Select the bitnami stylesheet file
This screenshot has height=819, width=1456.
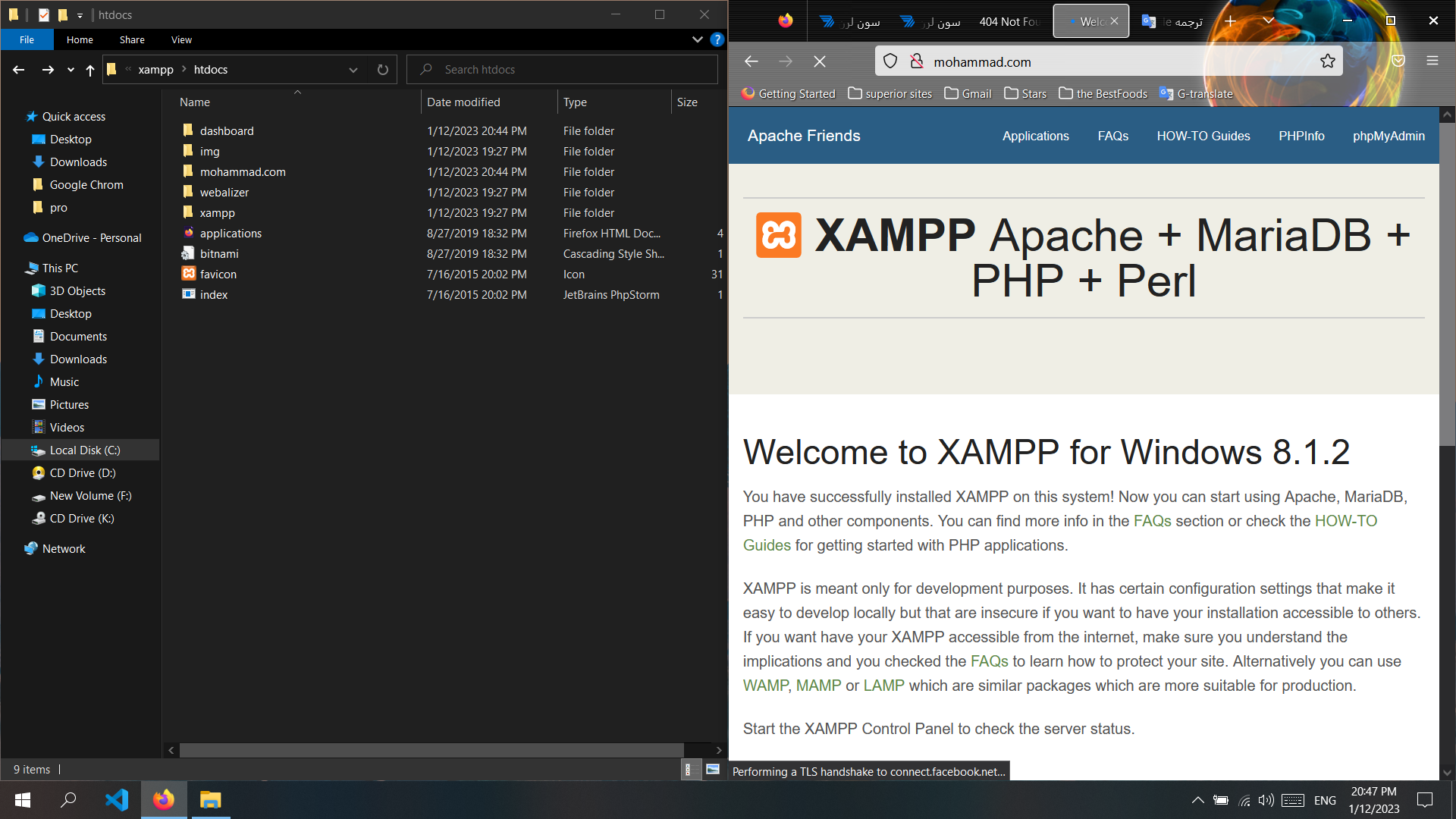pyautogui.click(x=219, y=254)
